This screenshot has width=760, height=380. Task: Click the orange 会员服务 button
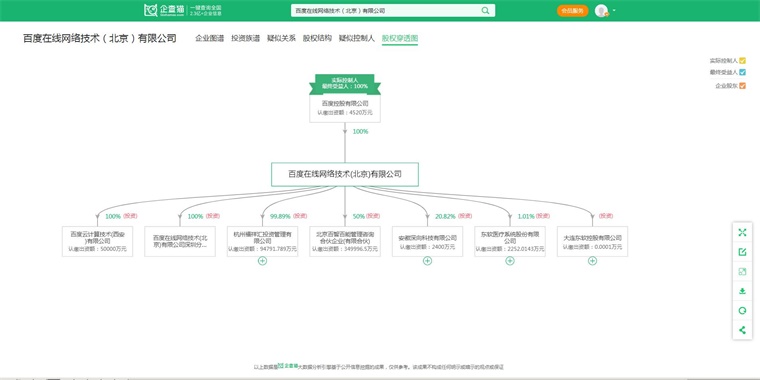[572, 11]
